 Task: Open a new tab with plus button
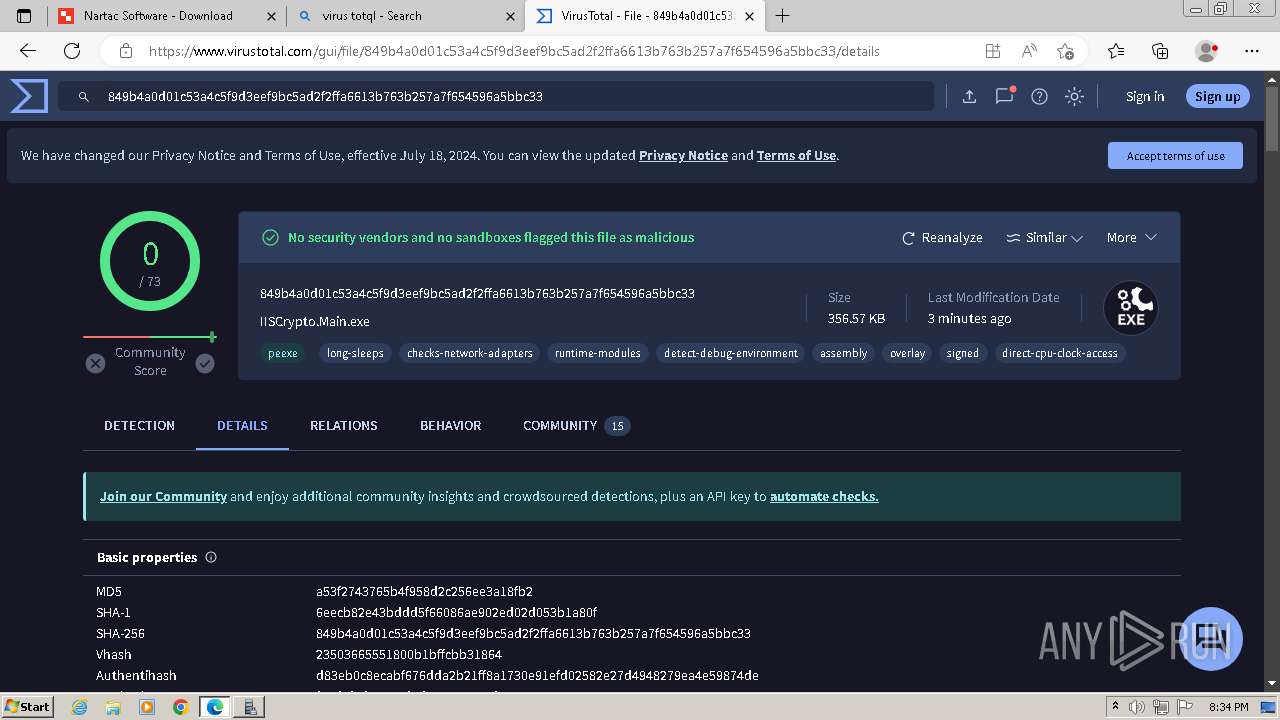coord(783,16)
